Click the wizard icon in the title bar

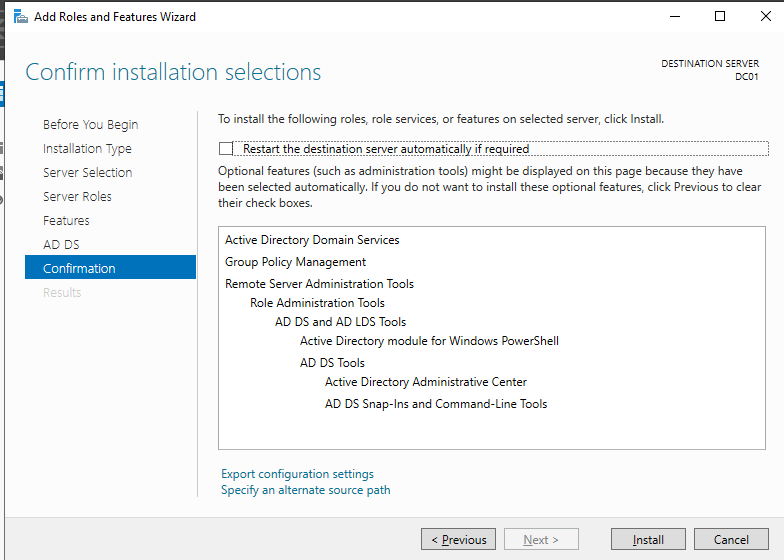click(20, 16)
